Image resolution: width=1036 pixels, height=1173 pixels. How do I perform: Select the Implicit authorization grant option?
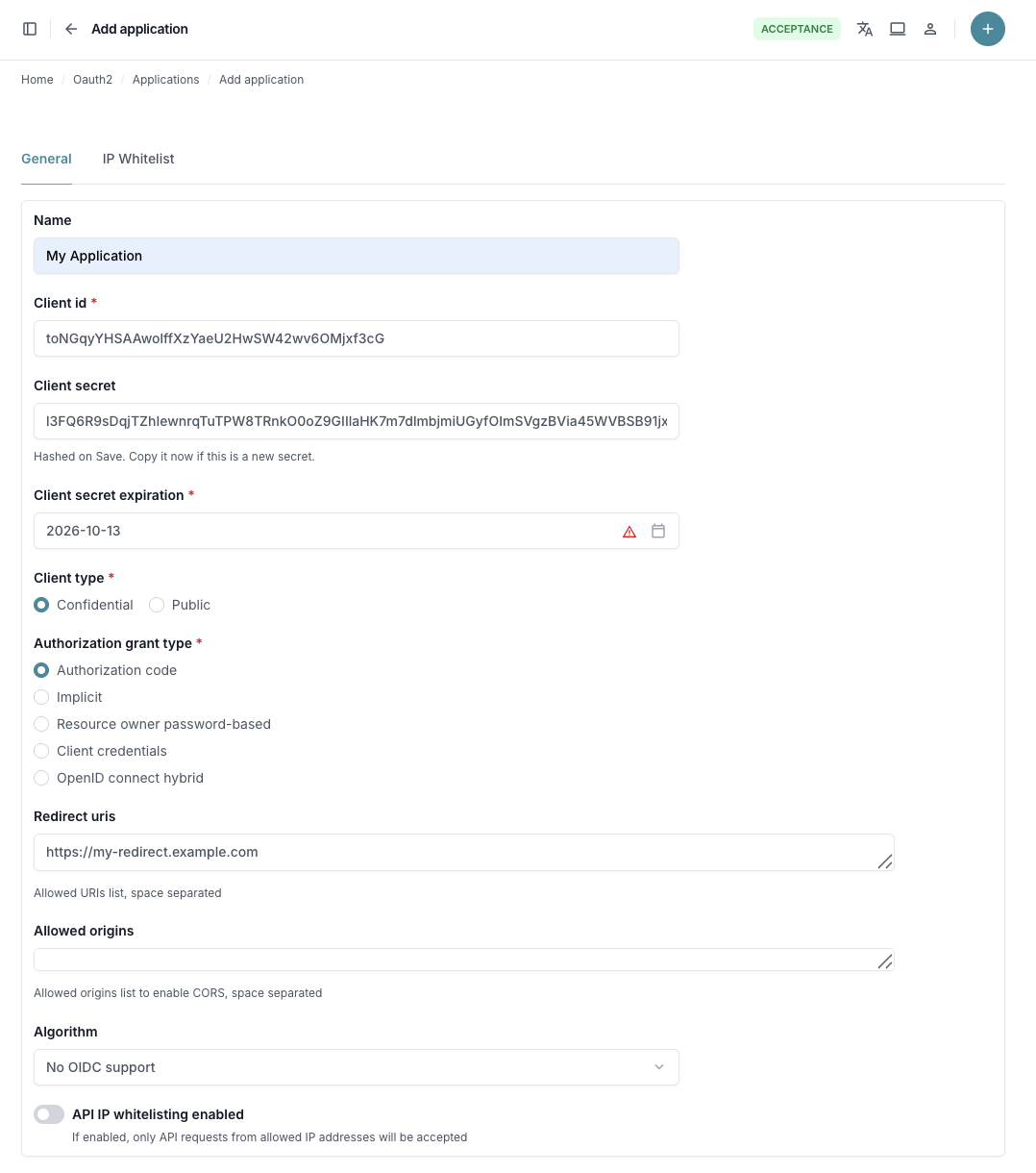coord(41,697)
